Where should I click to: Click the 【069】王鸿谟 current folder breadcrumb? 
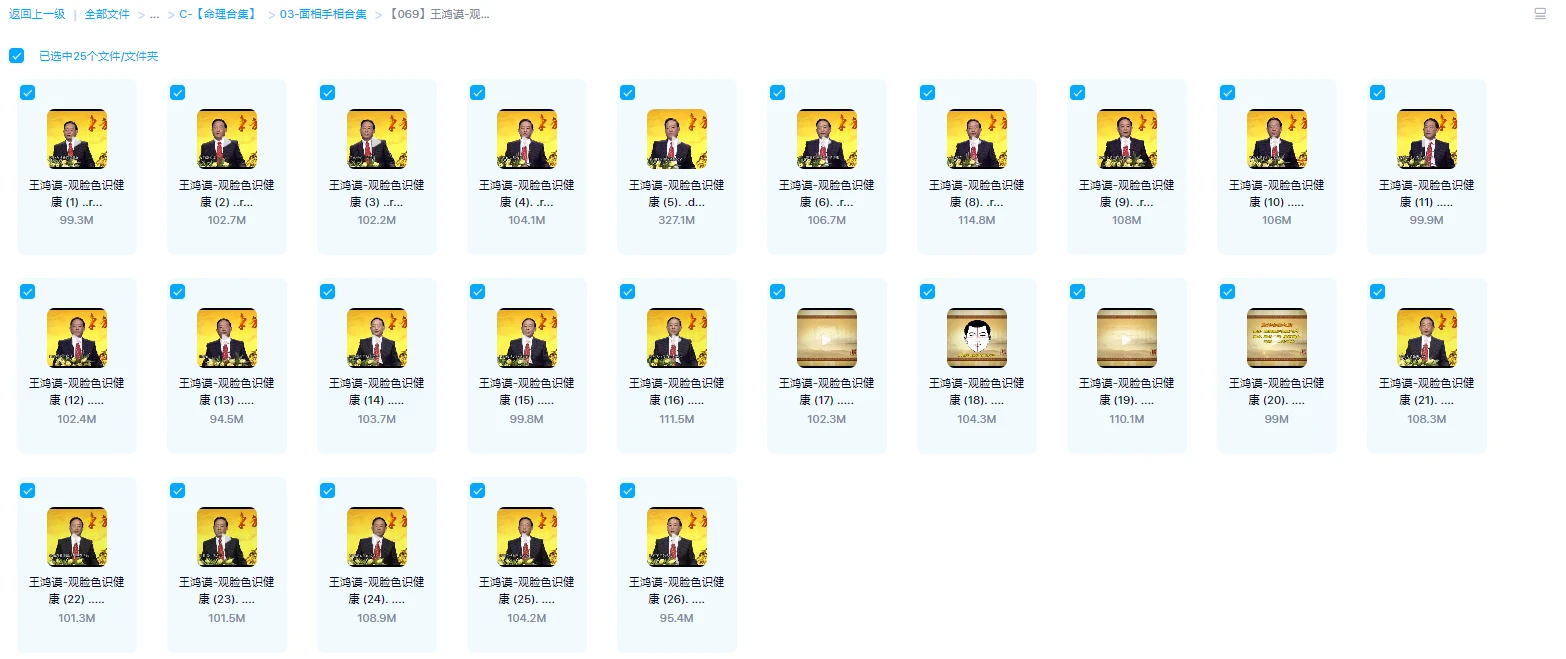tap(439, 14)
